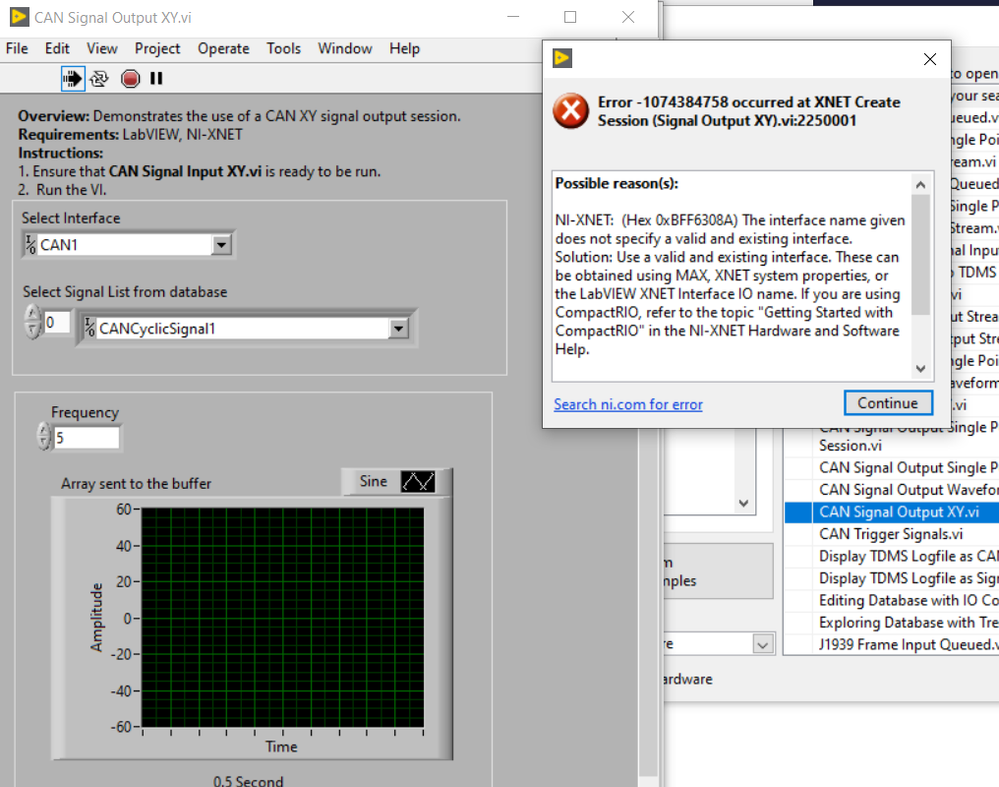The width and height of the screenshot is (999, 787).
Task: Click the Time axis label
Action: coord(282,746)
